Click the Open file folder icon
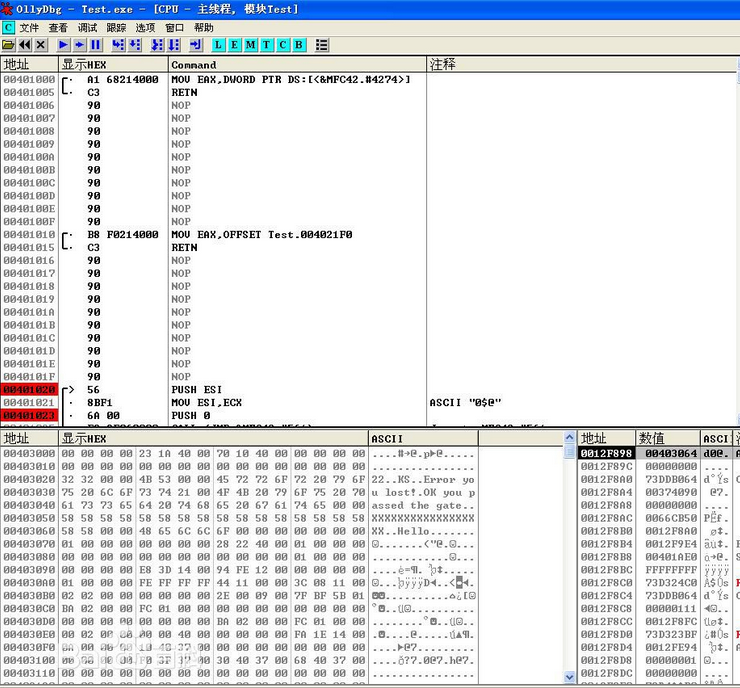 coord(9,45)
